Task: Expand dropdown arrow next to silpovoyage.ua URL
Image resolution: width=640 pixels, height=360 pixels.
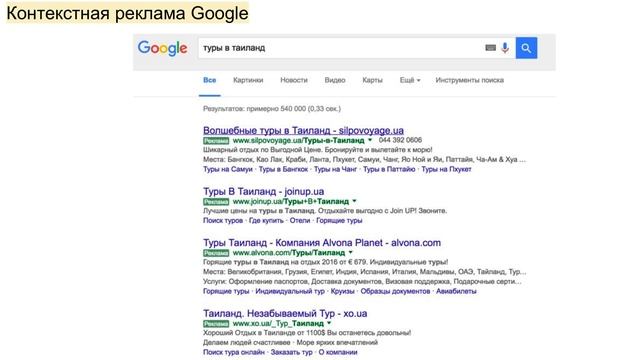Action: [x=370, y=140]
